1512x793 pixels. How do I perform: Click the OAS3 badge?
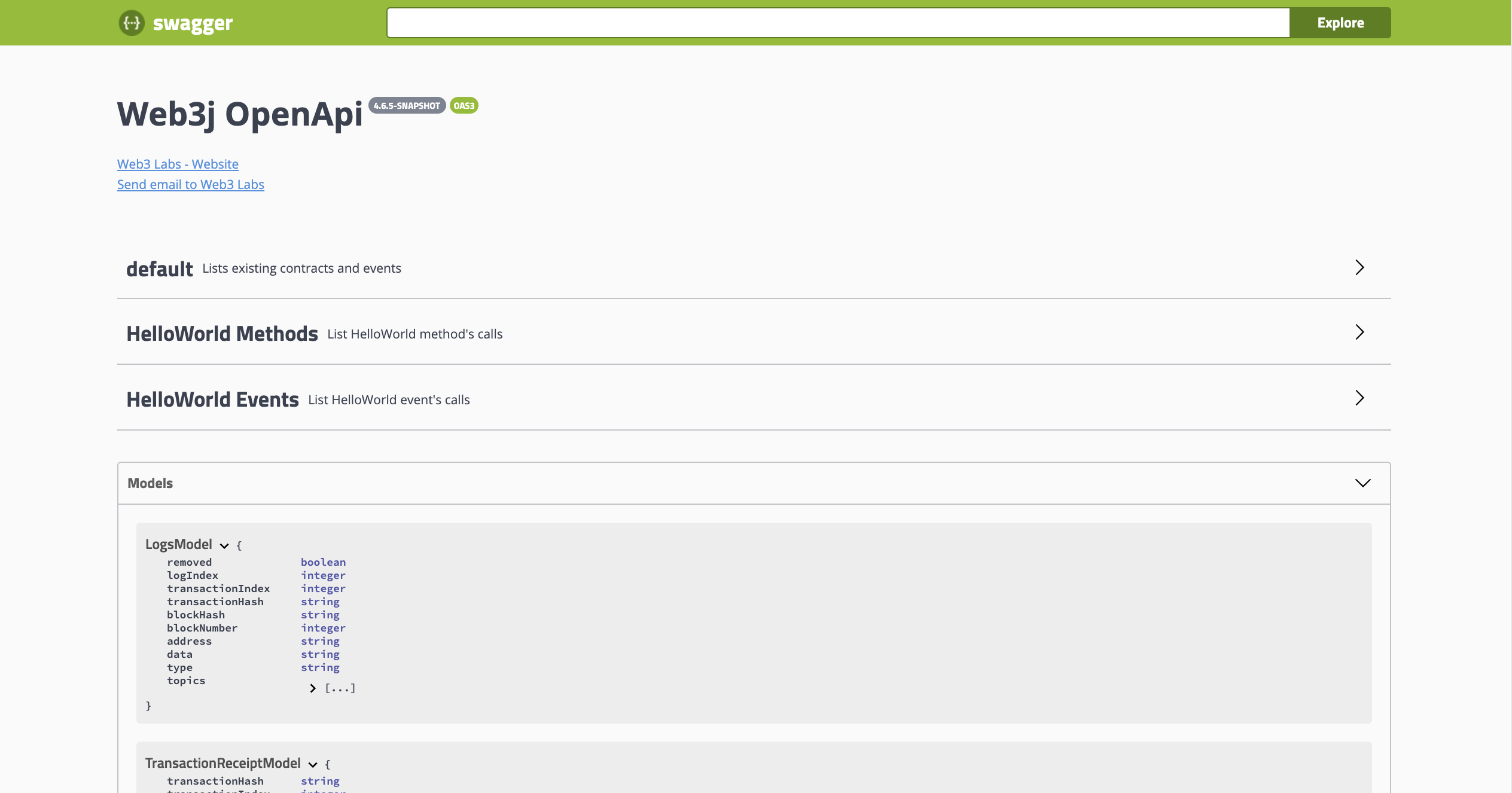464,105
